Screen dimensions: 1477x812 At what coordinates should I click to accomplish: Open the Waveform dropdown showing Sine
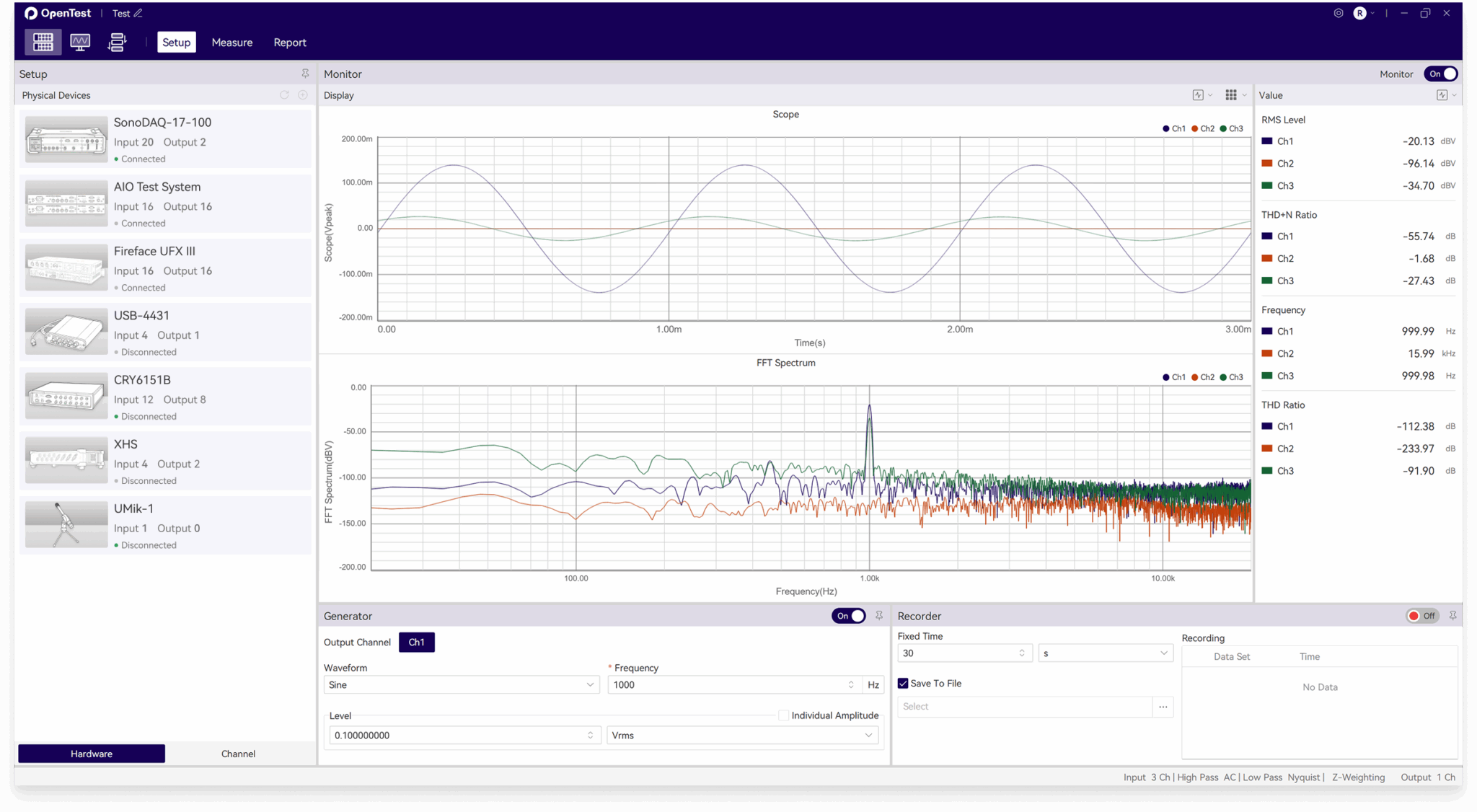point(462,684)
